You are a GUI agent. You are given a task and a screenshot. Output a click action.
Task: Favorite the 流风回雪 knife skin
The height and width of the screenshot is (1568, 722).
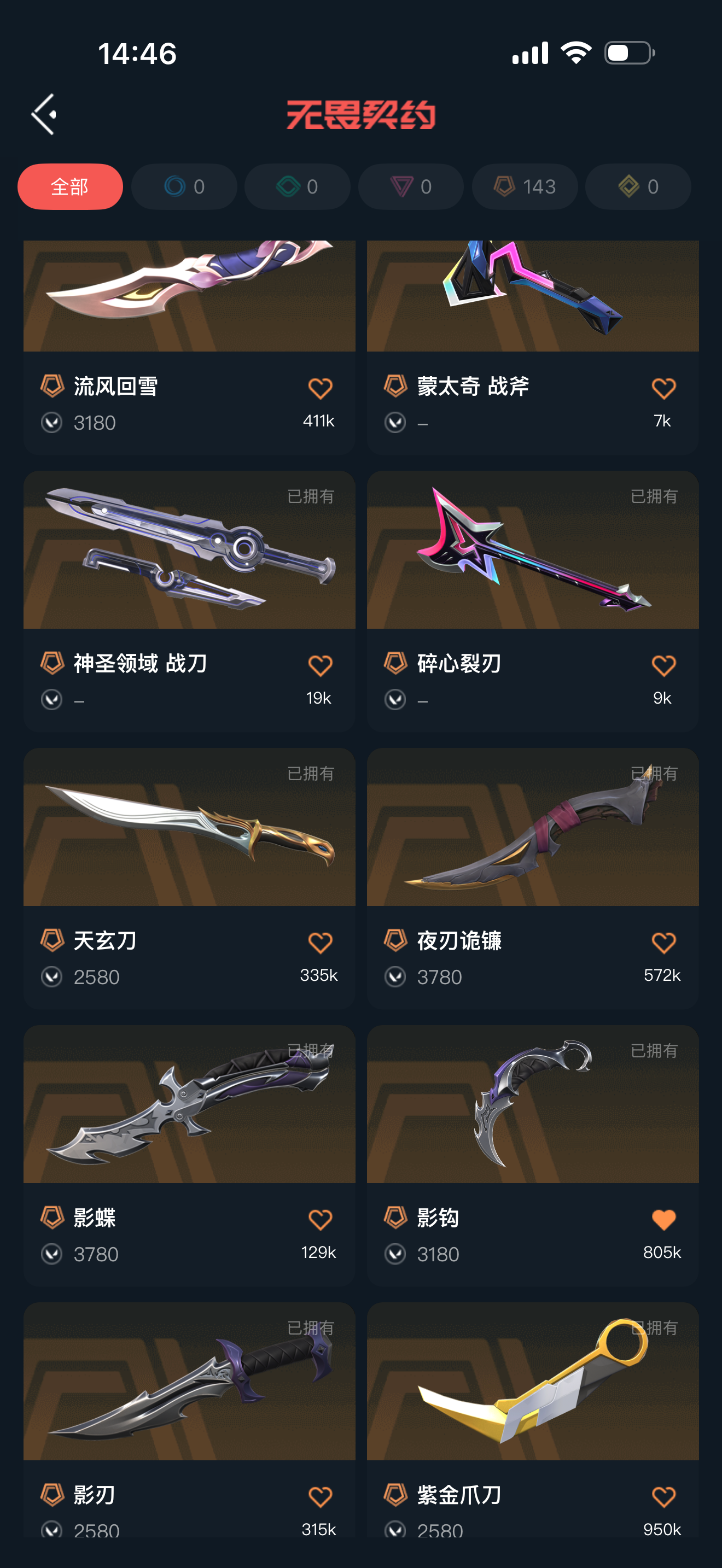(x=320, y=388)
